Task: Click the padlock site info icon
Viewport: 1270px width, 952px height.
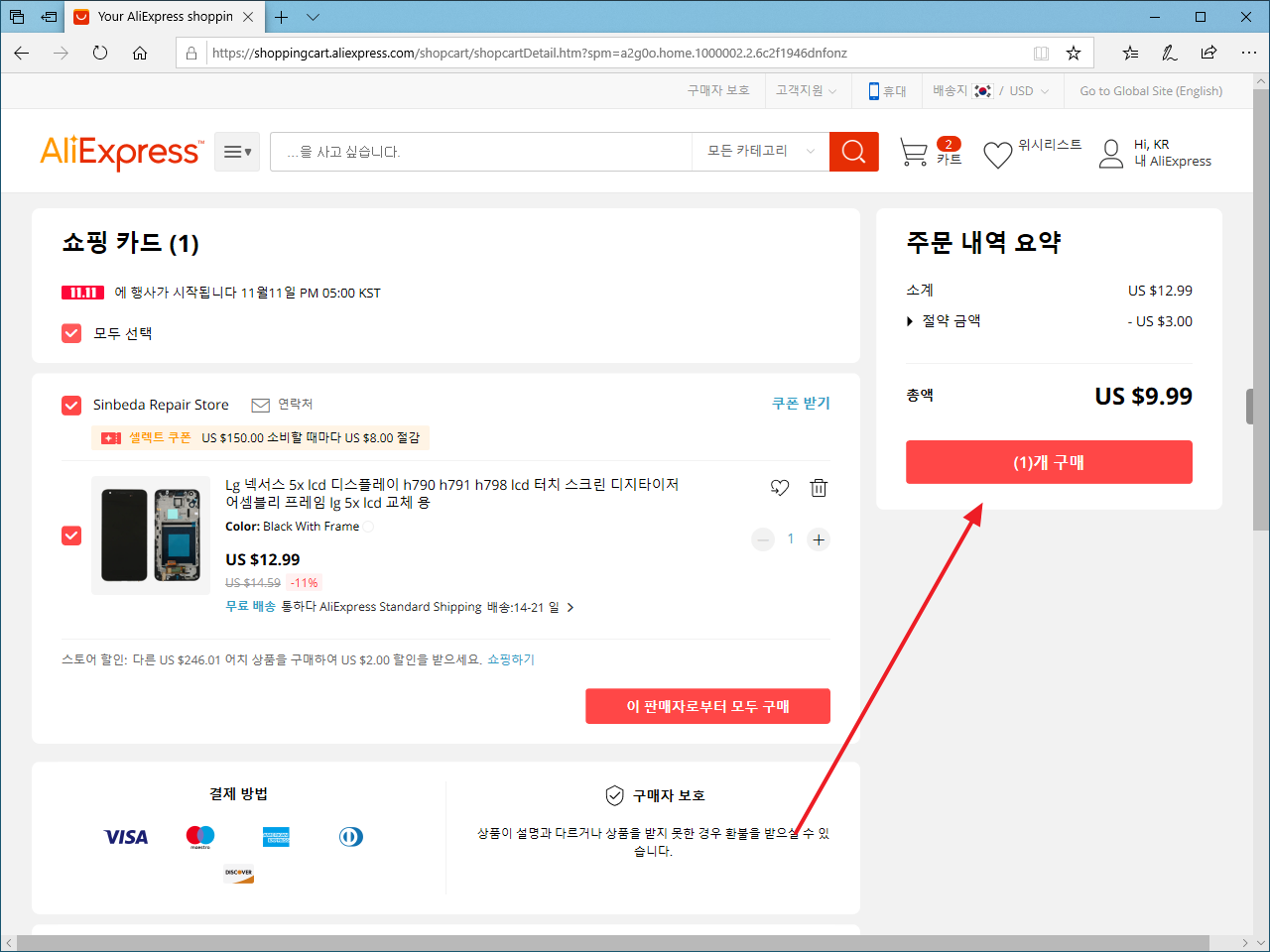Action: coord(191,53)
